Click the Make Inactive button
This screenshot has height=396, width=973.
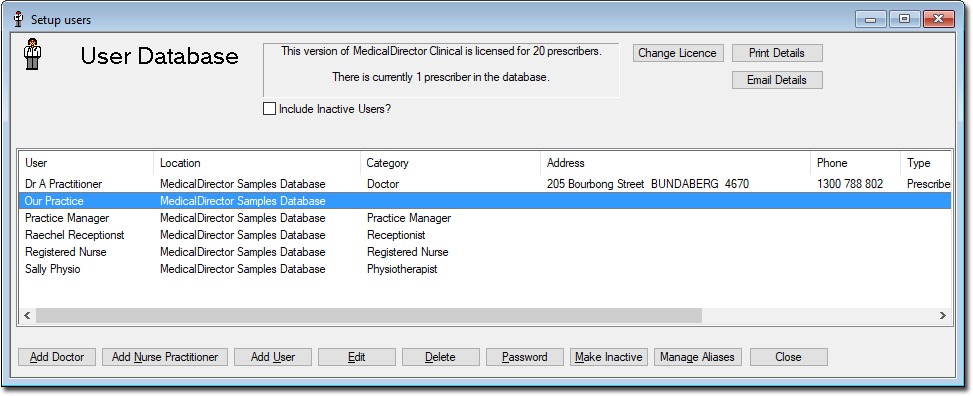(609, 357)
